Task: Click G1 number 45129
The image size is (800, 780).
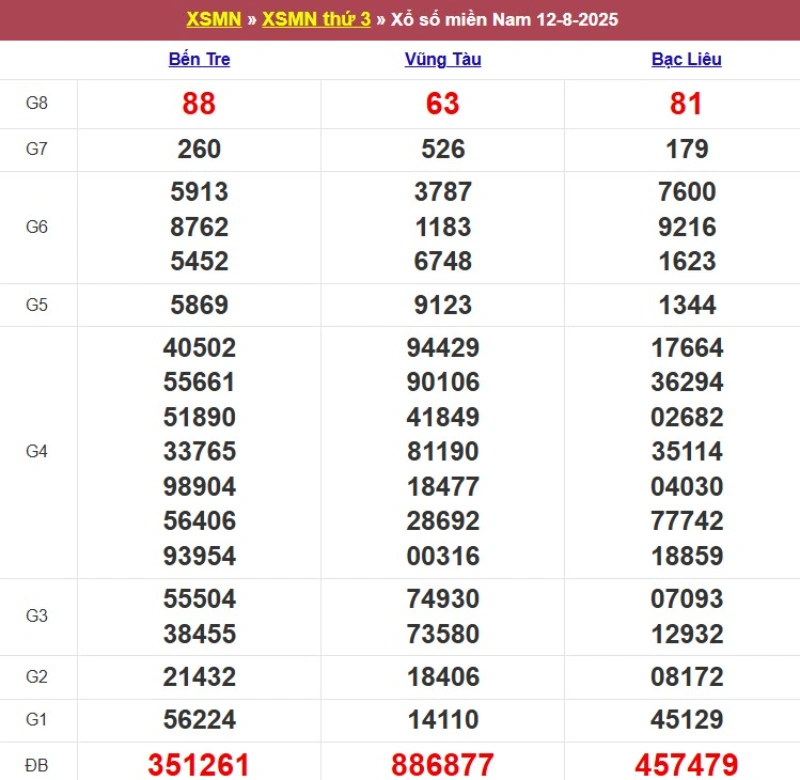Action: pyautogui.click(x=687, y=720)
